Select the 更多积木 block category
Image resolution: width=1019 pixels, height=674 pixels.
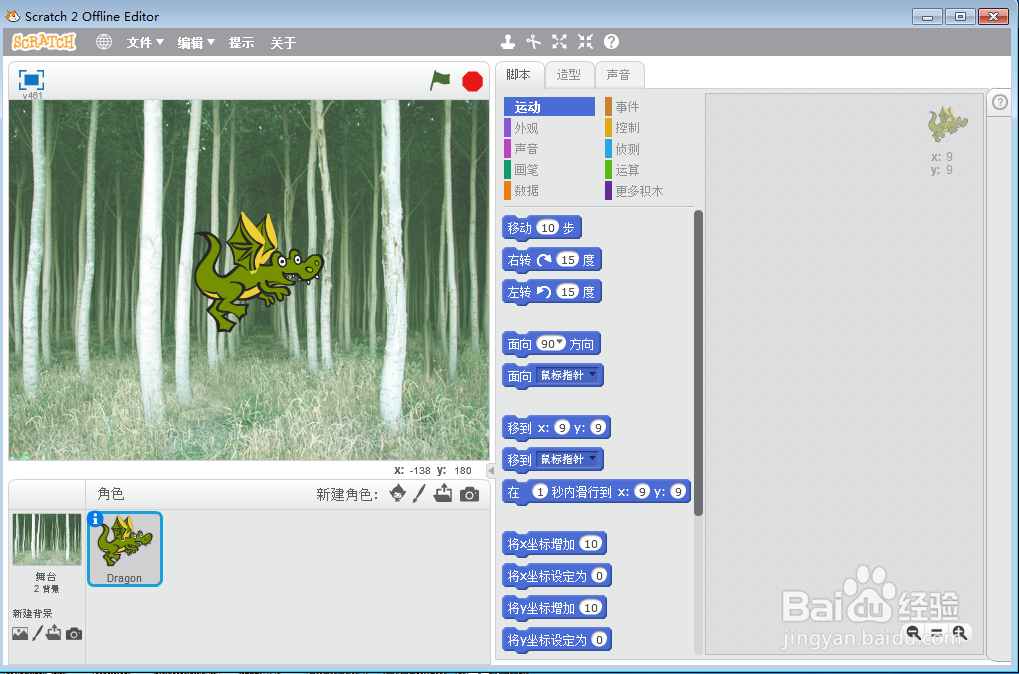pyautogui.click(x=649, y=191)
